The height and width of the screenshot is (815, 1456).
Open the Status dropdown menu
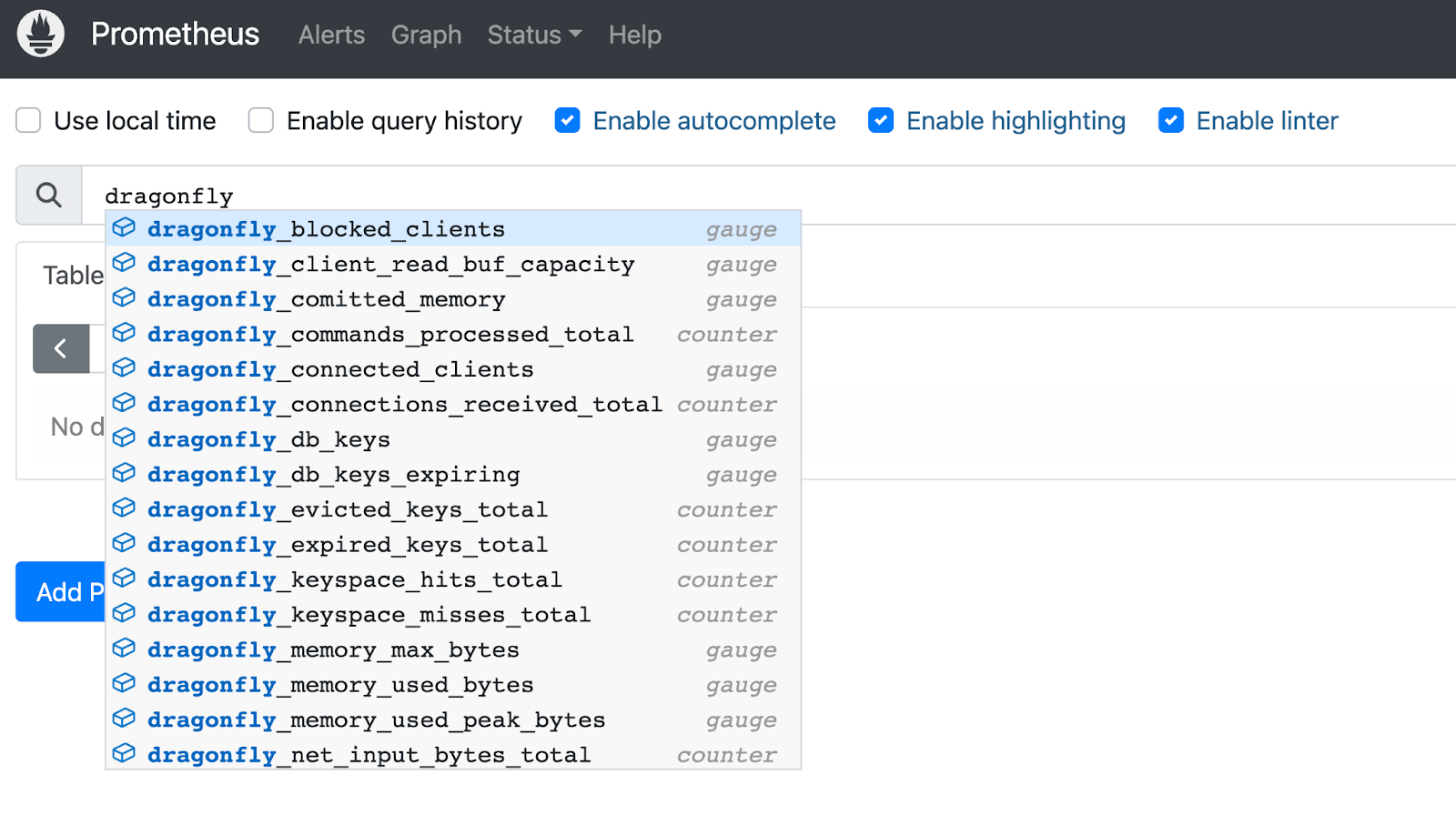(x=534, y=35)
